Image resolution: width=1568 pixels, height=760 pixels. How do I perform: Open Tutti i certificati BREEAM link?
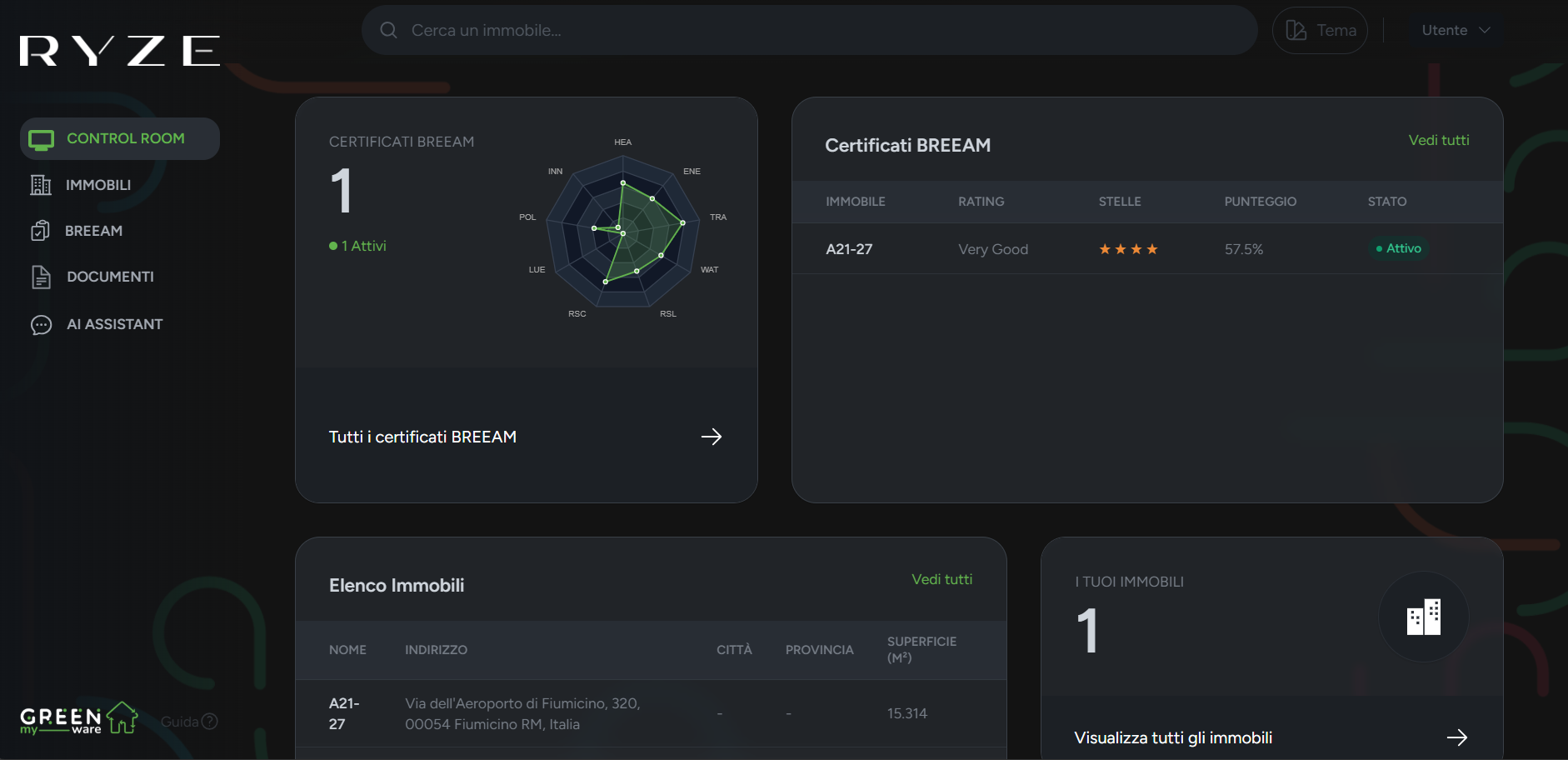pyautogui.click(x=422, y=437)
